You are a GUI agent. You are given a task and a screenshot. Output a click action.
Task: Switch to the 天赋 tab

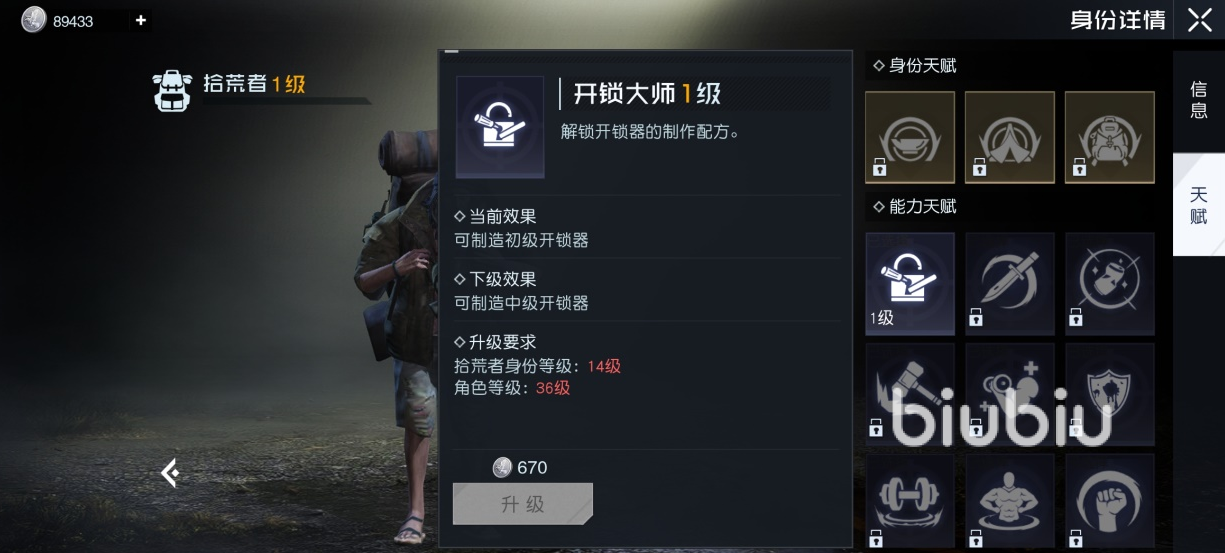[x=1199, y=205]
